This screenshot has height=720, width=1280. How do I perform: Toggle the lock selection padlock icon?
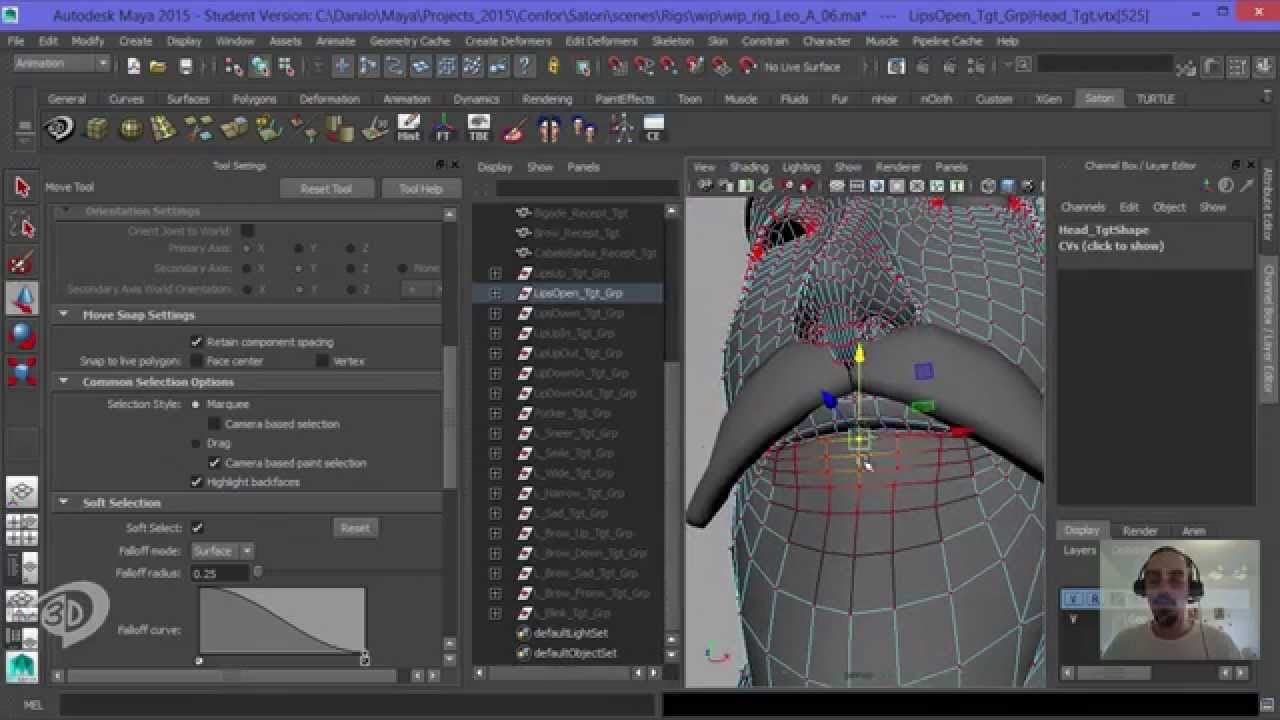553,66
